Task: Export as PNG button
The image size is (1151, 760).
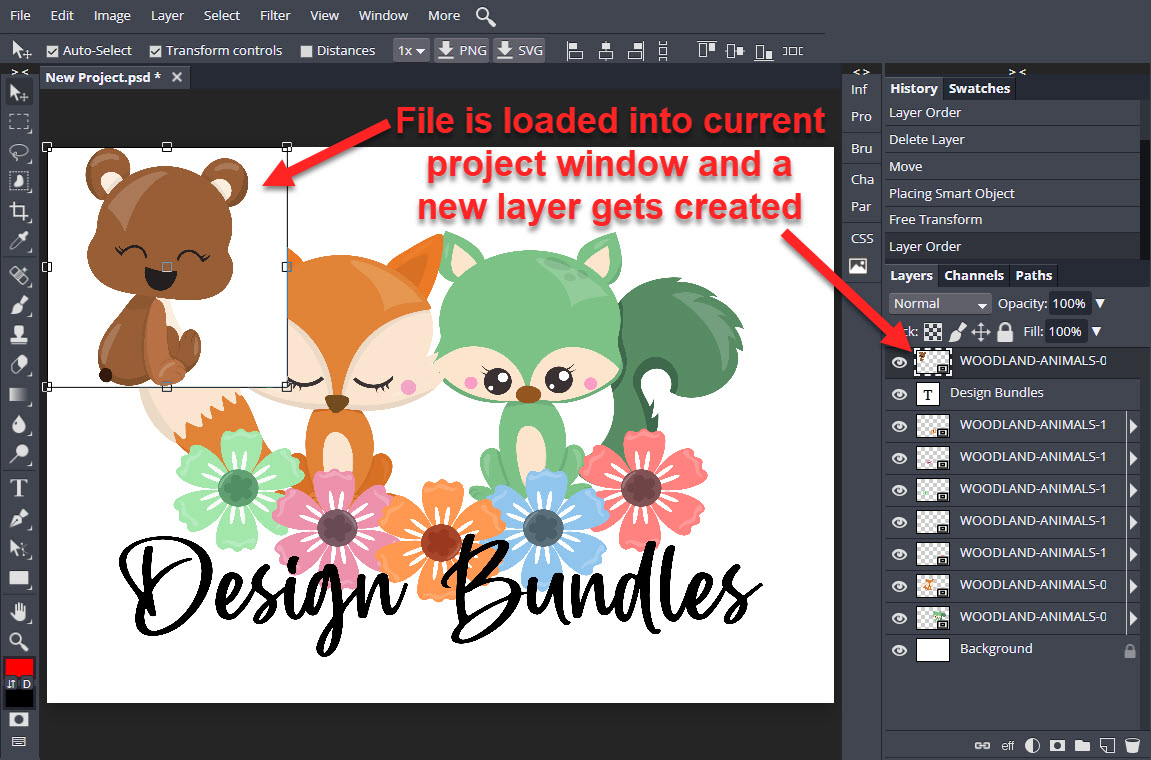Action: click(x=462, y=51)
